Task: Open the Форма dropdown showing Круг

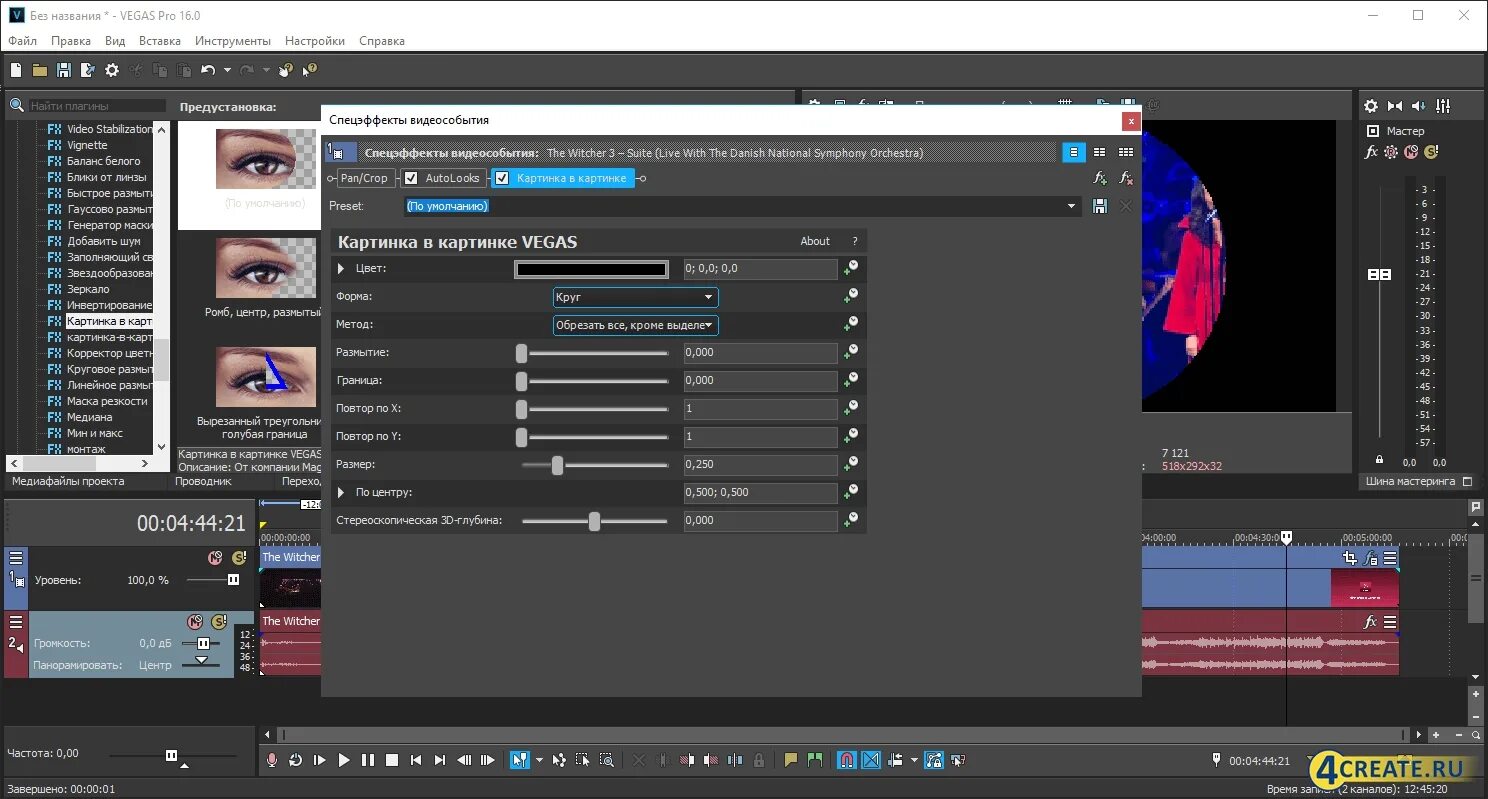Action: [x=635, y=297]
